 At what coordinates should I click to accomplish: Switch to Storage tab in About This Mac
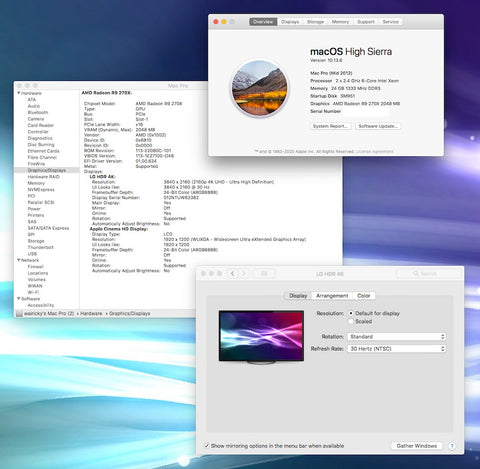pyautogui.click(x=315, y=22)
